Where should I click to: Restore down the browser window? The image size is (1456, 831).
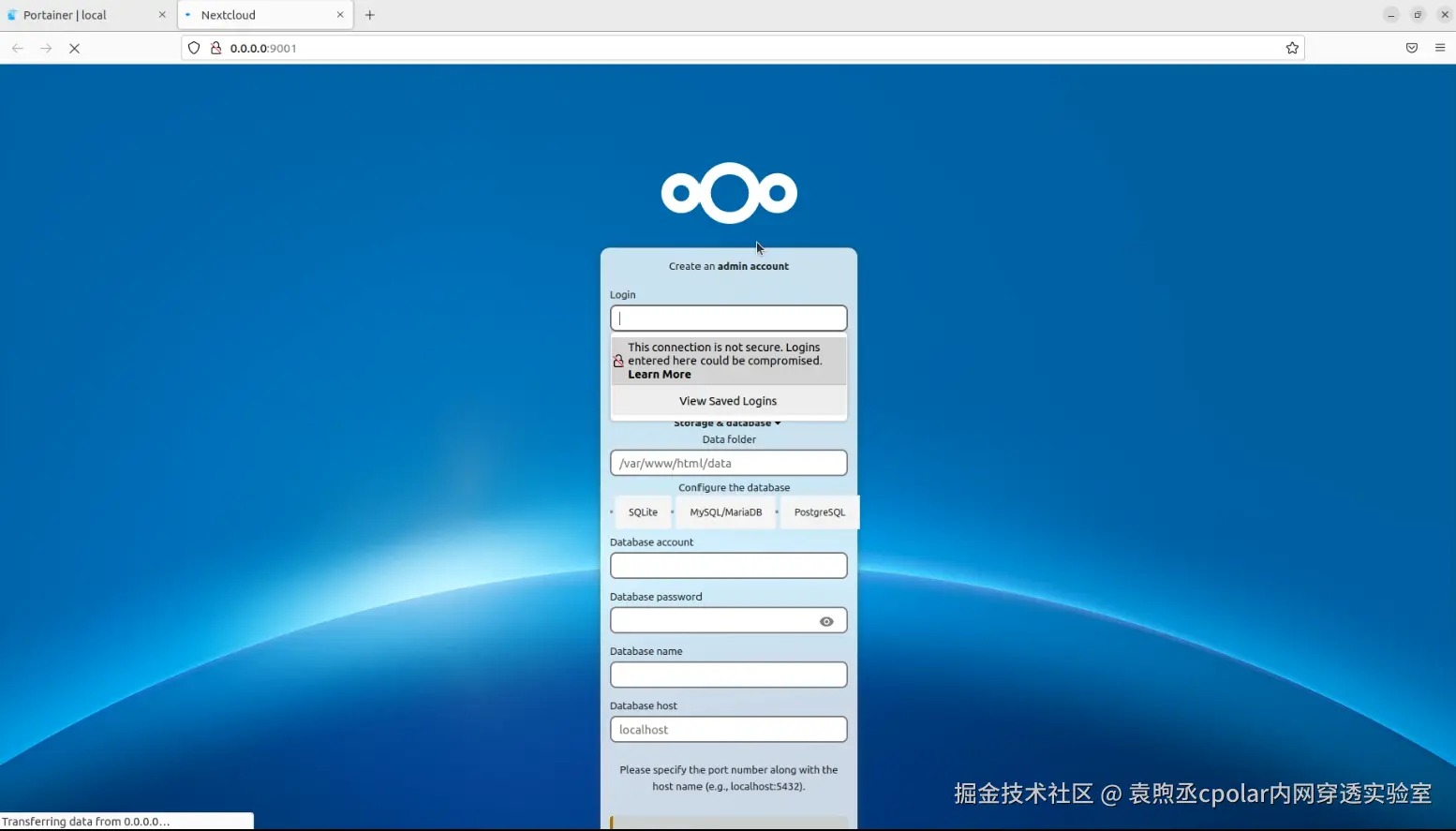click(1418, 15)
